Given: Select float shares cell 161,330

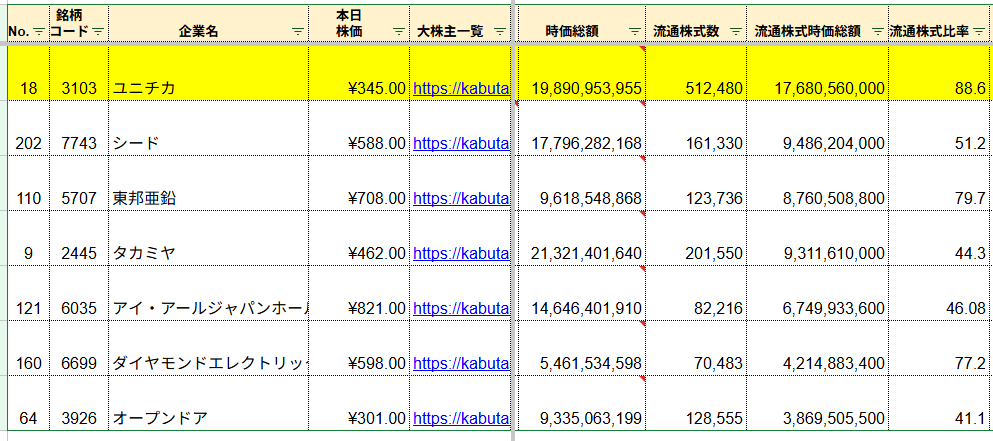Looking at the screenshot, I should 696,129.
